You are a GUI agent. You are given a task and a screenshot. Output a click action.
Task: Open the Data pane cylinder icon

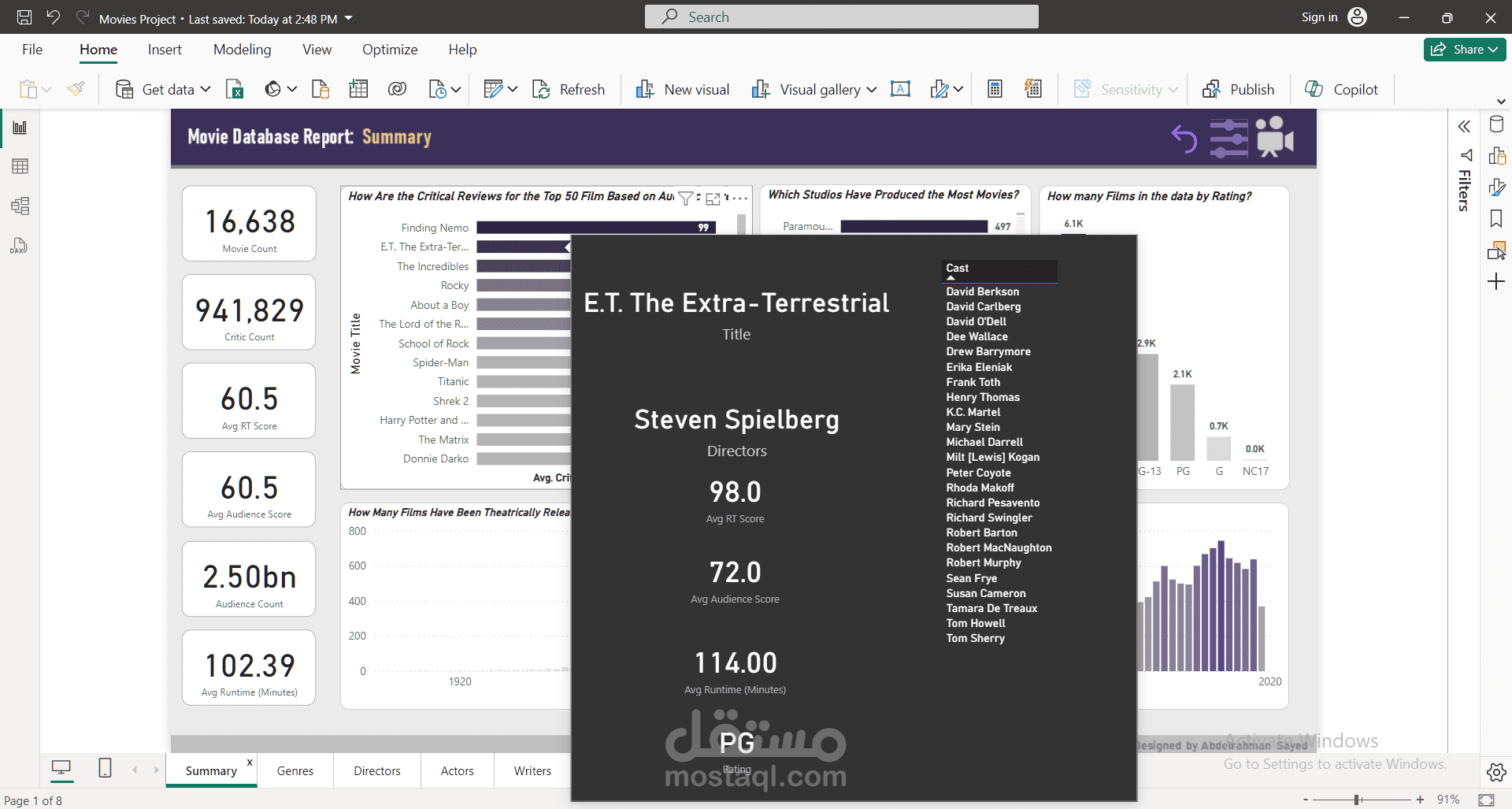pyautogui.click(x=1496, y=124)
